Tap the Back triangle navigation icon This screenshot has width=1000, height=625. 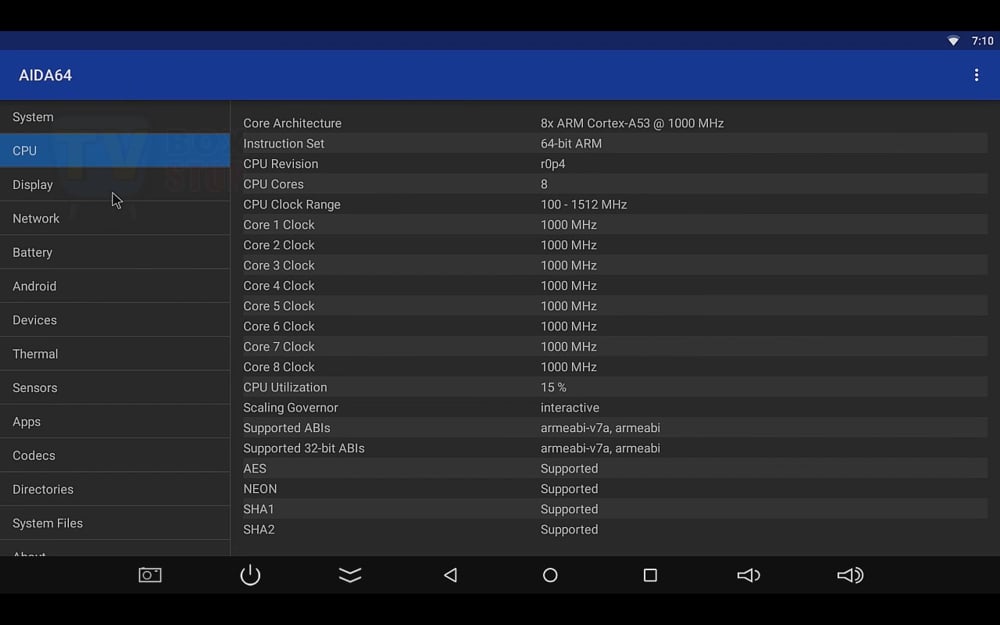450,575
